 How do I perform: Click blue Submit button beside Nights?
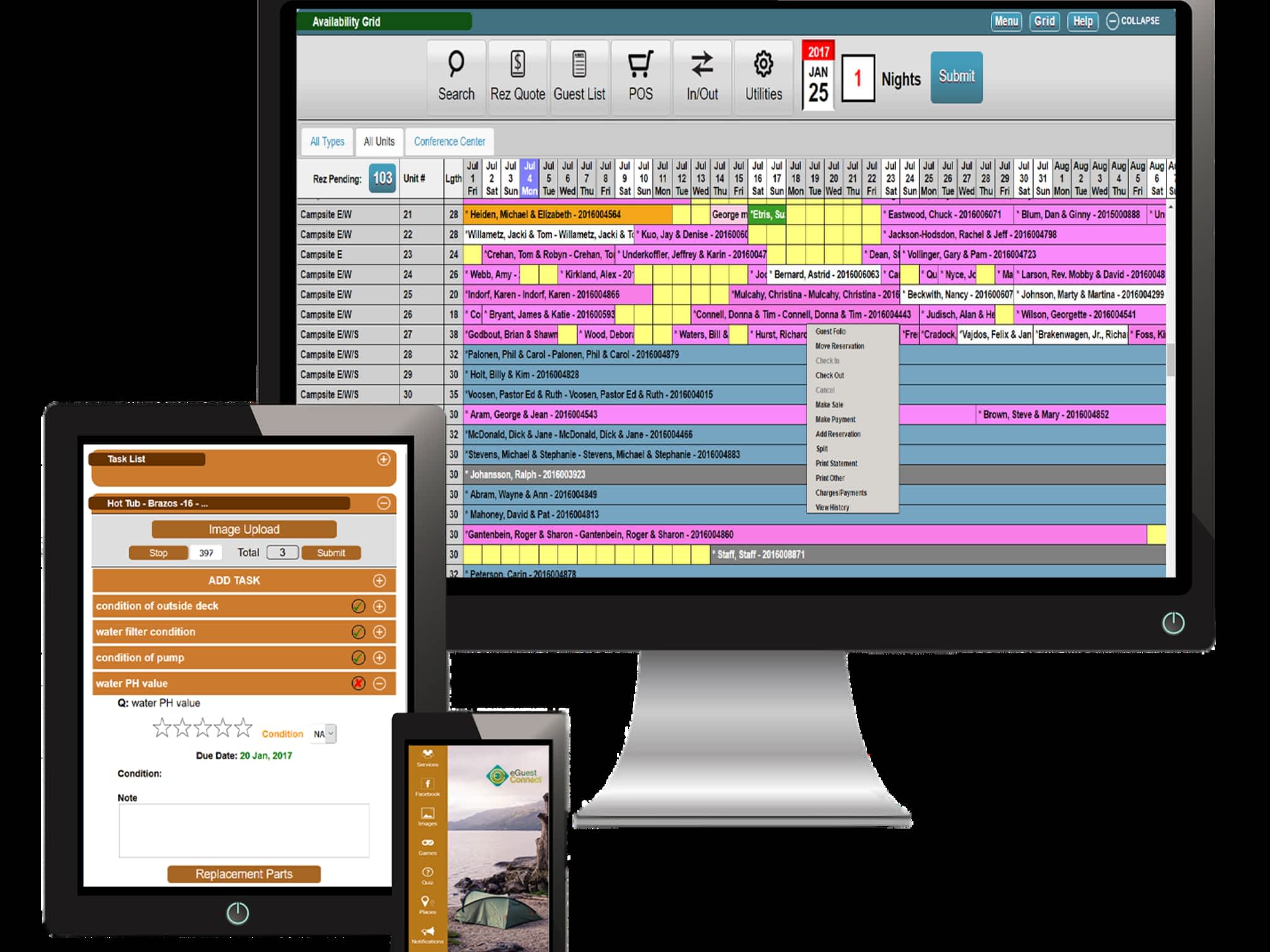956,77
